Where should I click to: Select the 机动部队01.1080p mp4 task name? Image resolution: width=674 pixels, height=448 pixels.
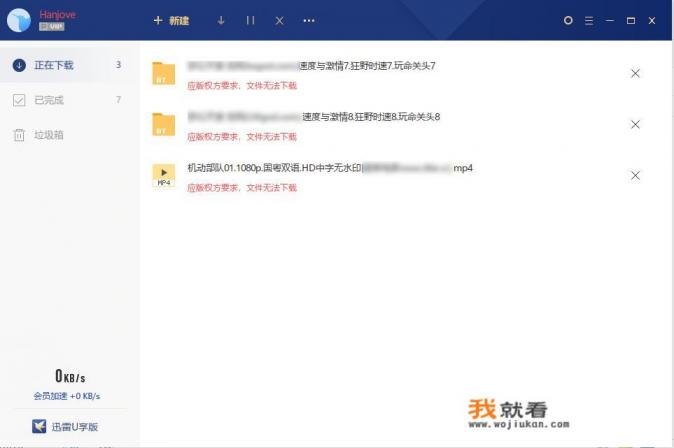330,168
